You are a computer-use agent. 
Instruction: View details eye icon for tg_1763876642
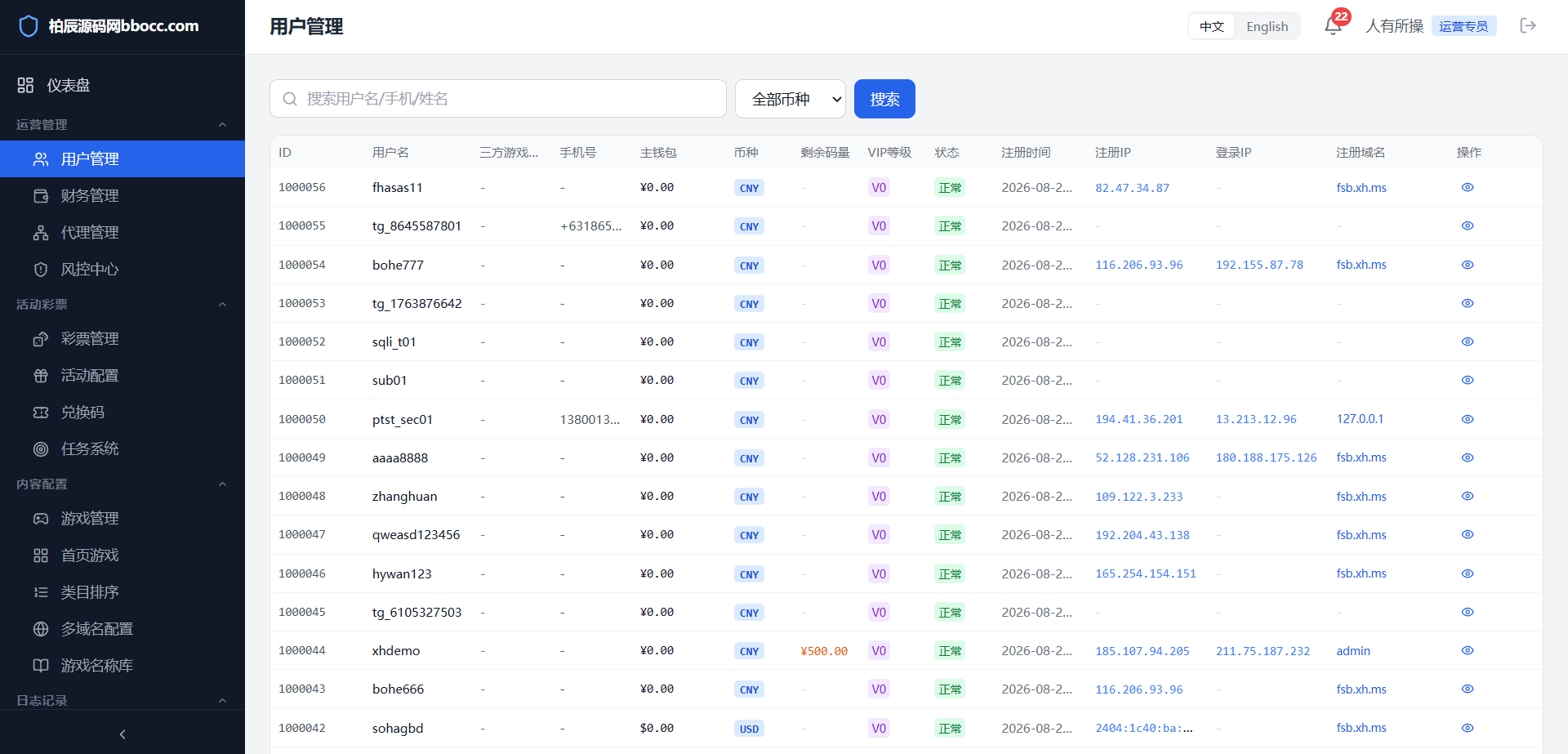[1468, 303]
